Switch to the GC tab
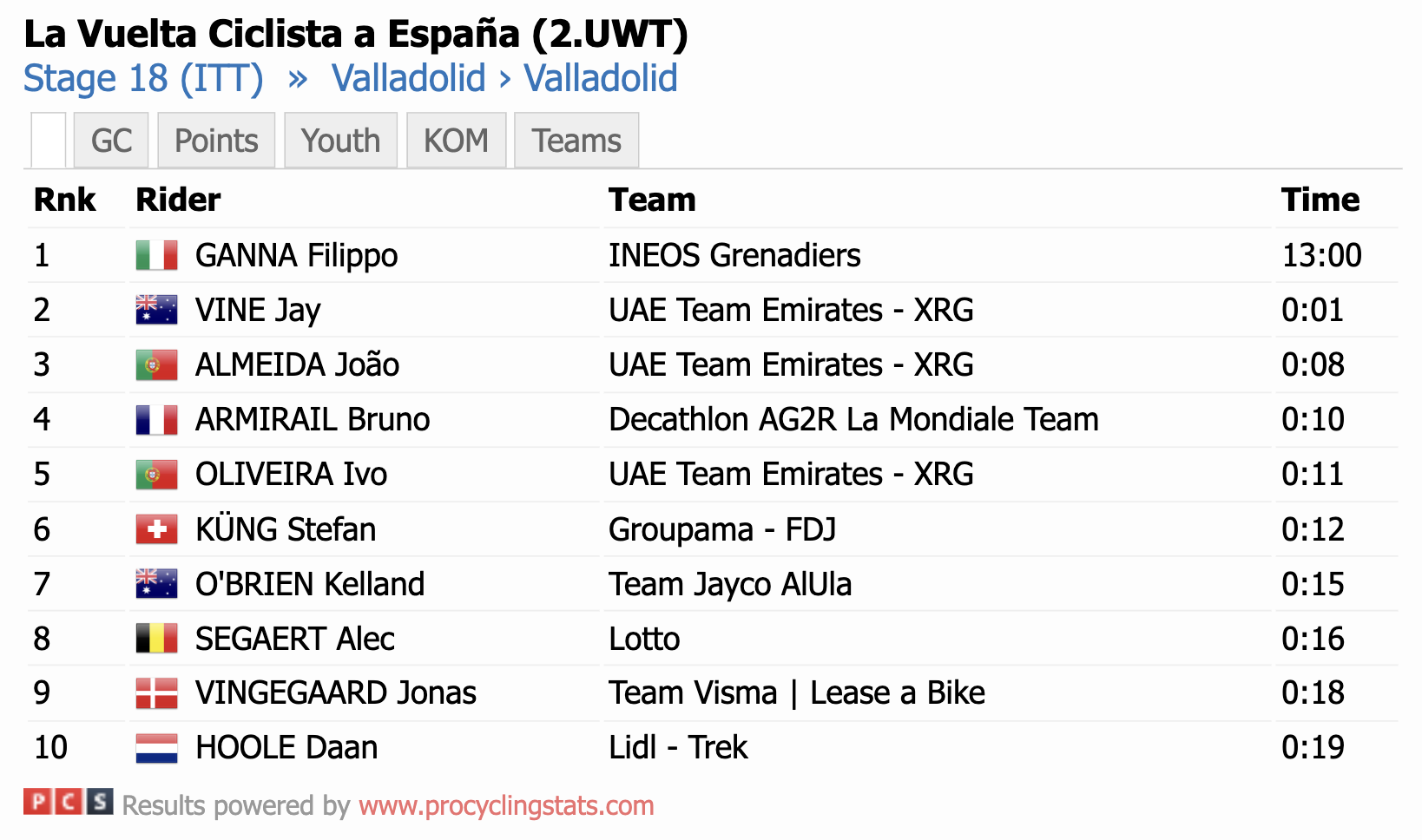Screen dimensions: 1422x840 (x=111, y=141)
